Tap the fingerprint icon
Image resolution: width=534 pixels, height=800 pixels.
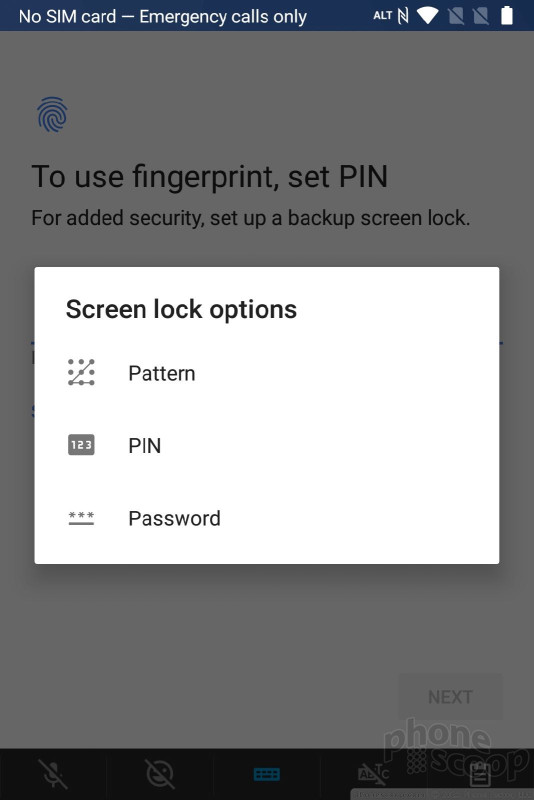[x=52, y=115]
